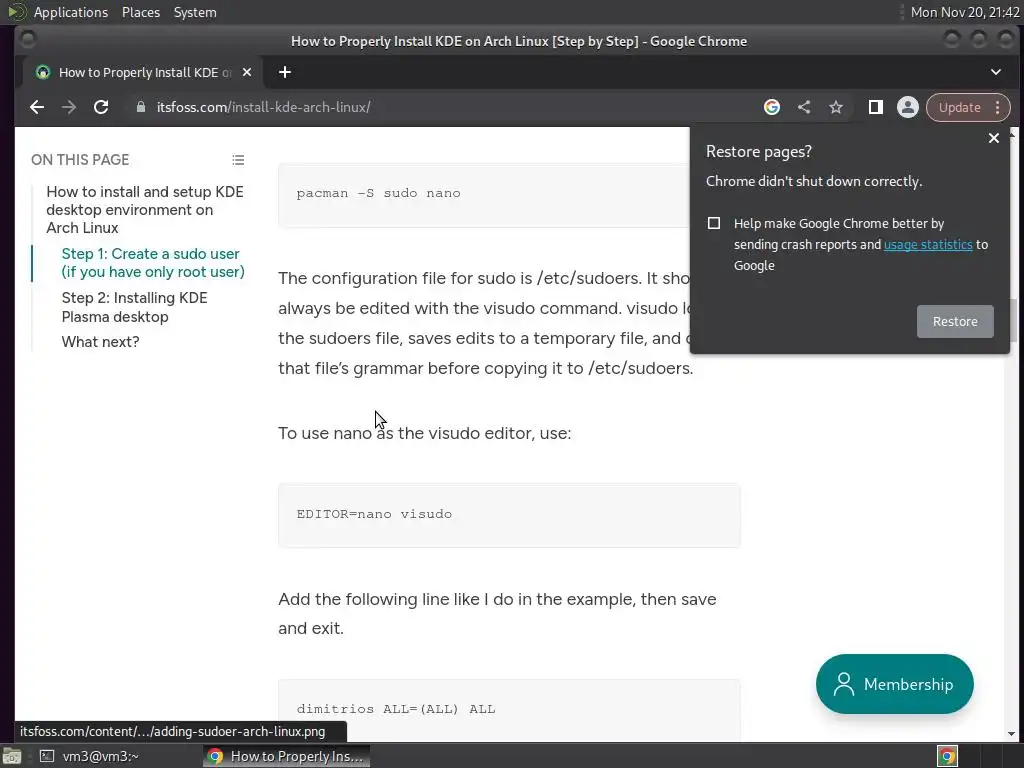This screenshot has width=1024, height=768.
Task: Open the Chrome profile avatar
Action: (x=908, y=107)
